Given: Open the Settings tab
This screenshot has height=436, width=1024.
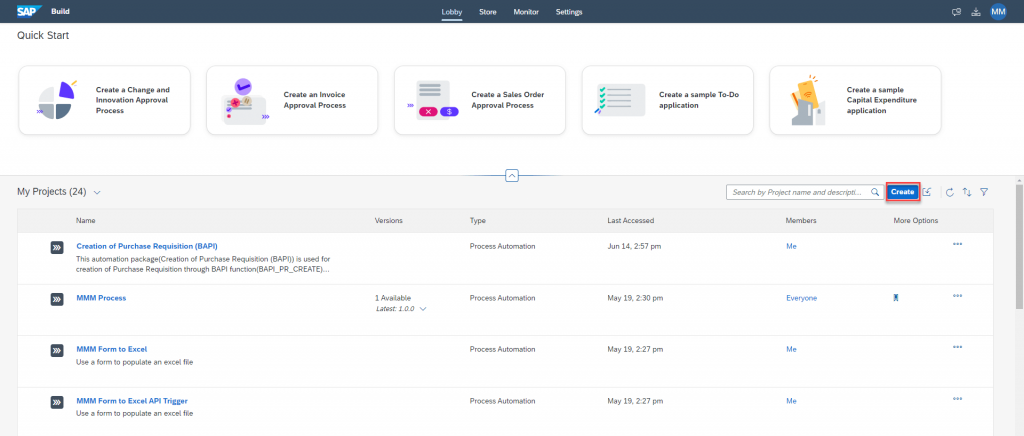Looking at the screenshot, I should tap(569, 12).
